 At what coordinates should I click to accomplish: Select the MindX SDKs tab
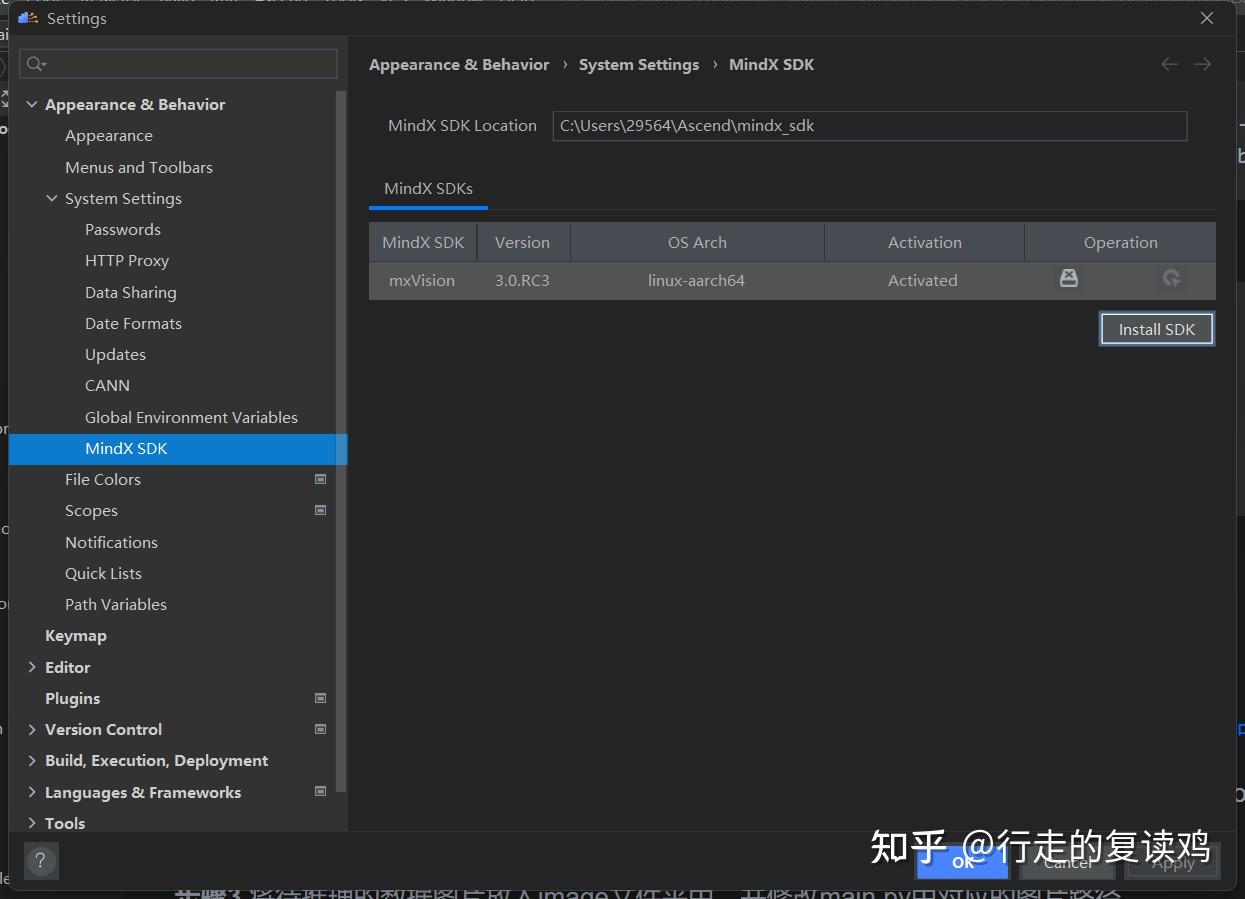tap(428, 188)
